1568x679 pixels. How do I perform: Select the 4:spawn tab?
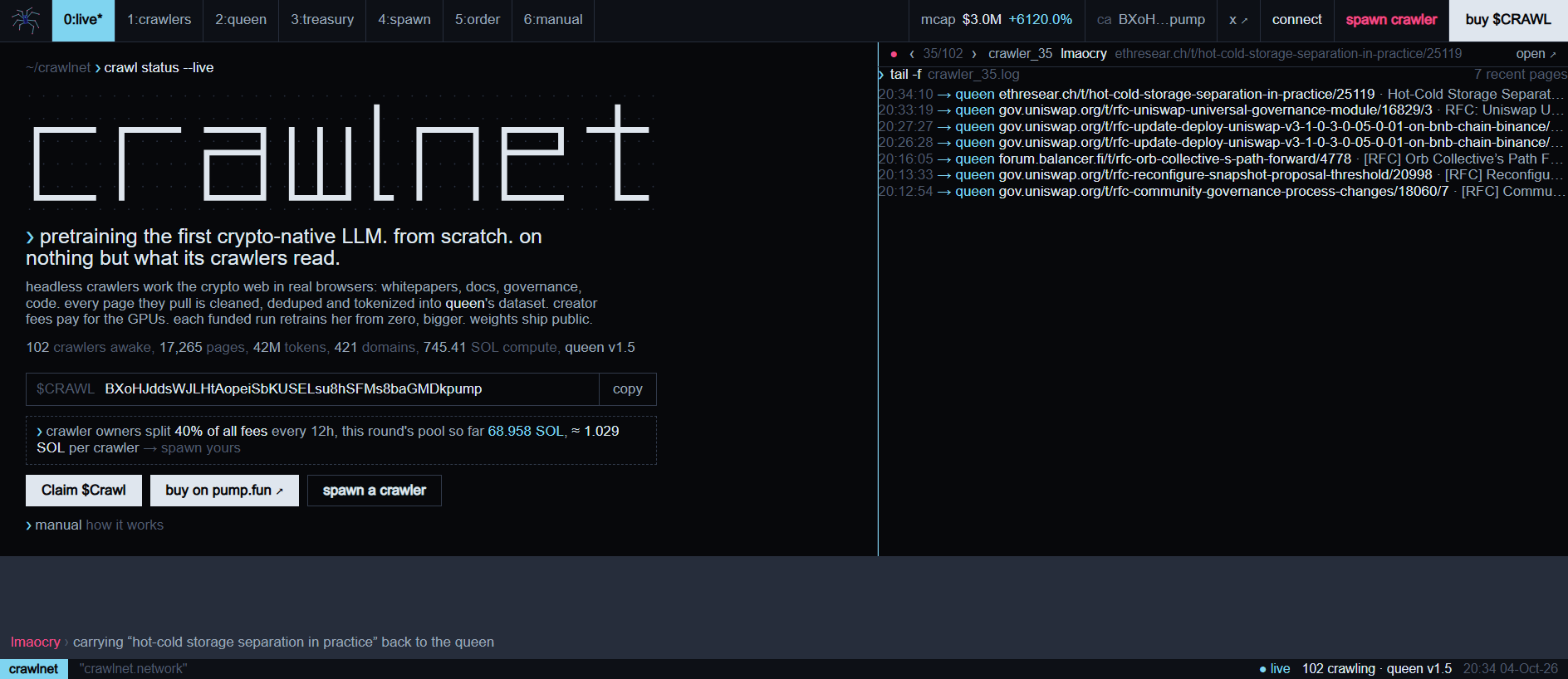[x=404, y=20]
